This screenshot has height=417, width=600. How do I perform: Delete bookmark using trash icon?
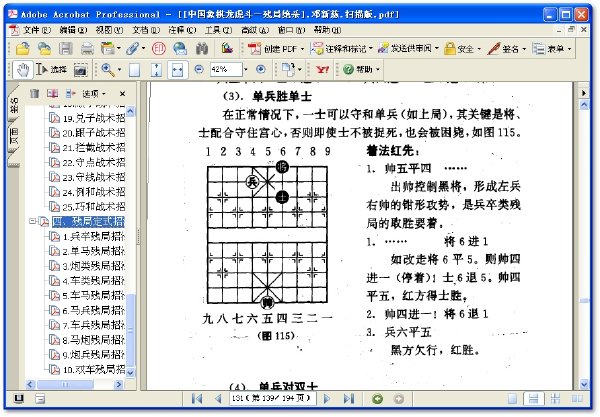[x=34, y=93]
